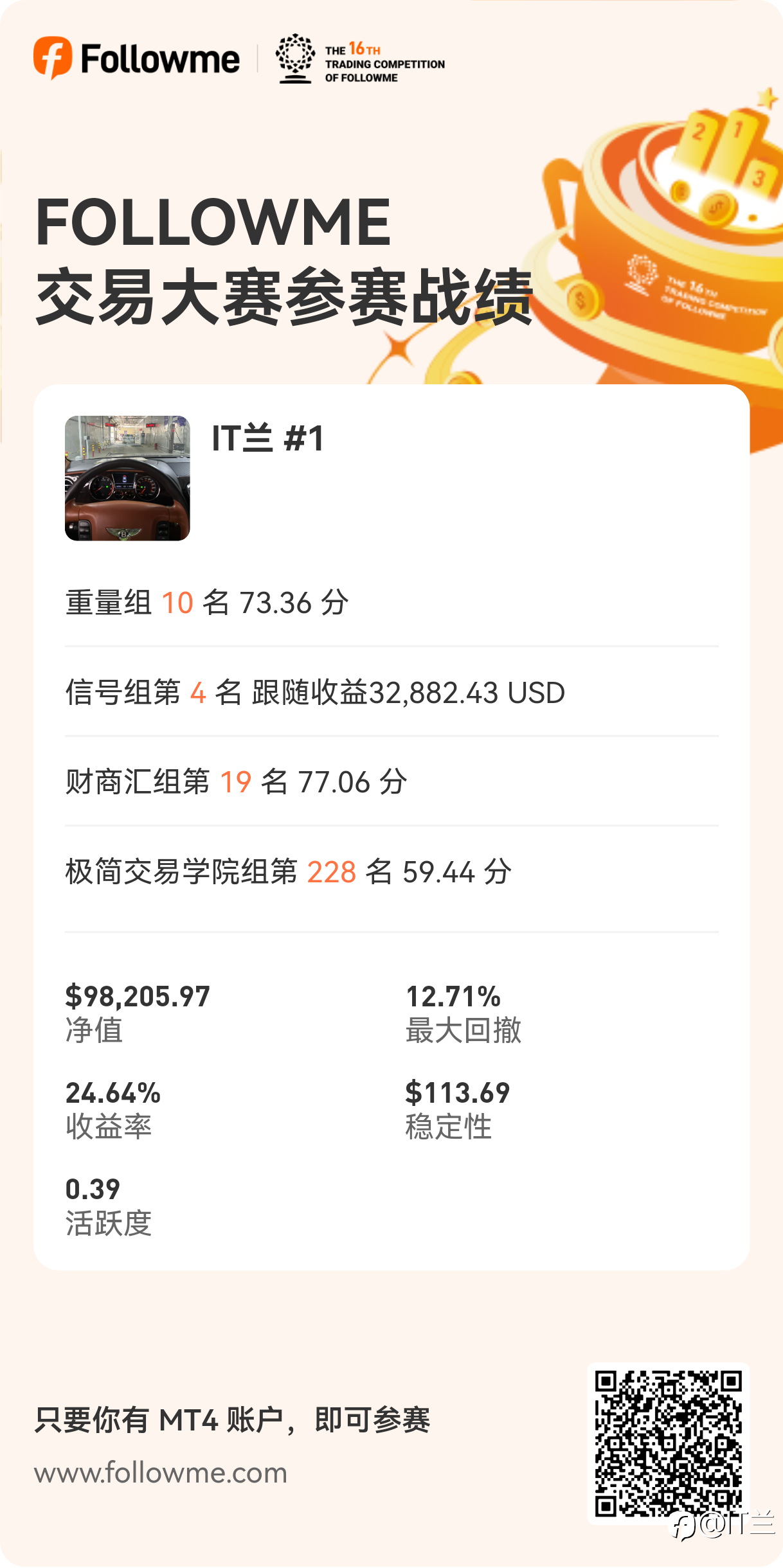The image size is (783, 1568).
Task: Click the Followme orange logo icon
Action: (53, 58)
